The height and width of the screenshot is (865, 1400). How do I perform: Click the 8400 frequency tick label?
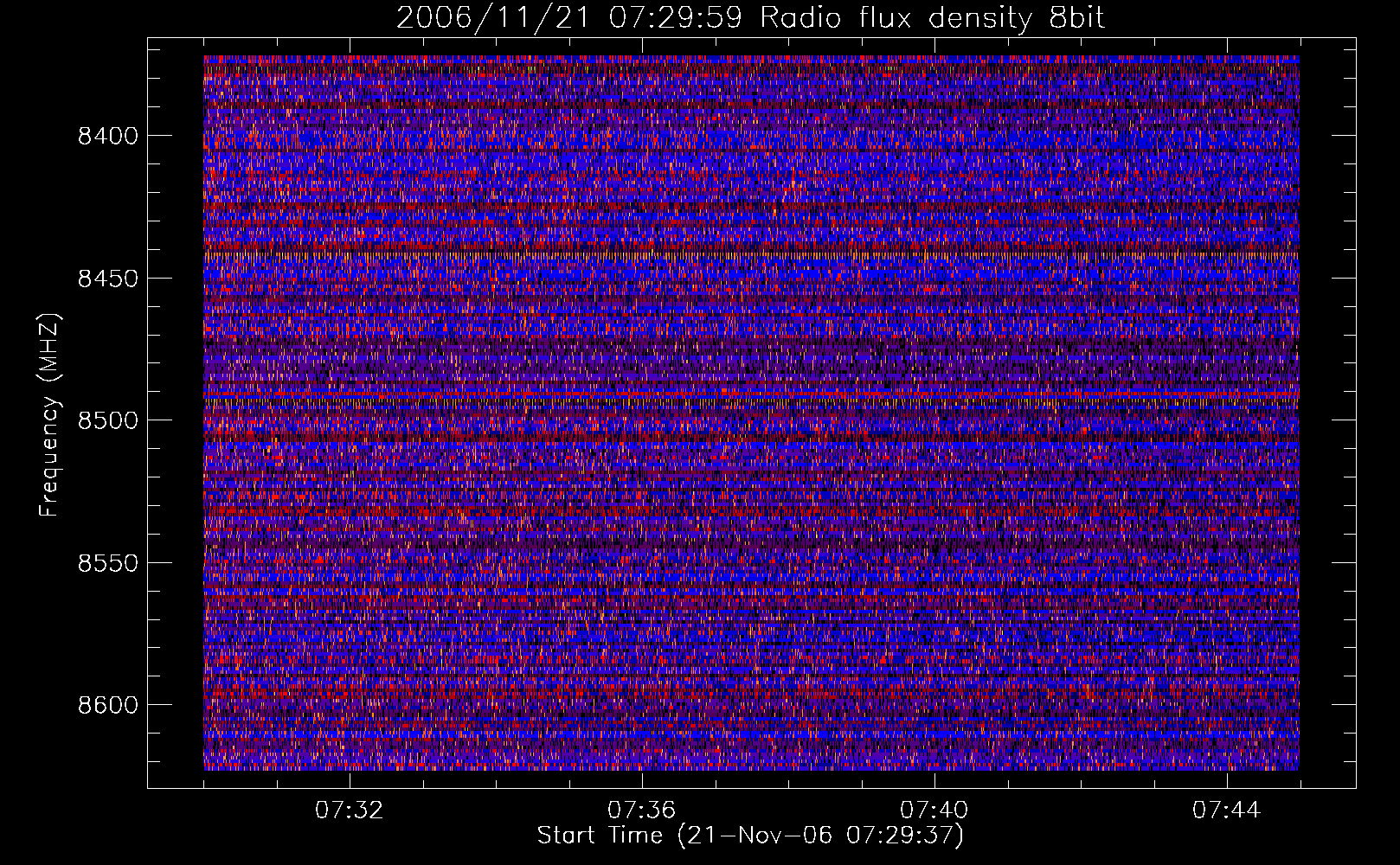pos(107,136)
